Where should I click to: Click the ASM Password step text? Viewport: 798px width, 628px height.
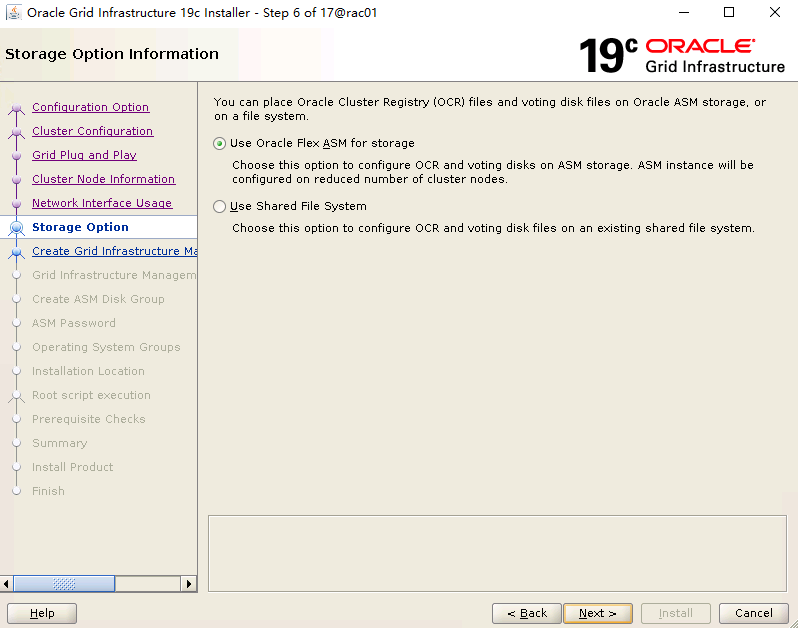pos(74,323)
